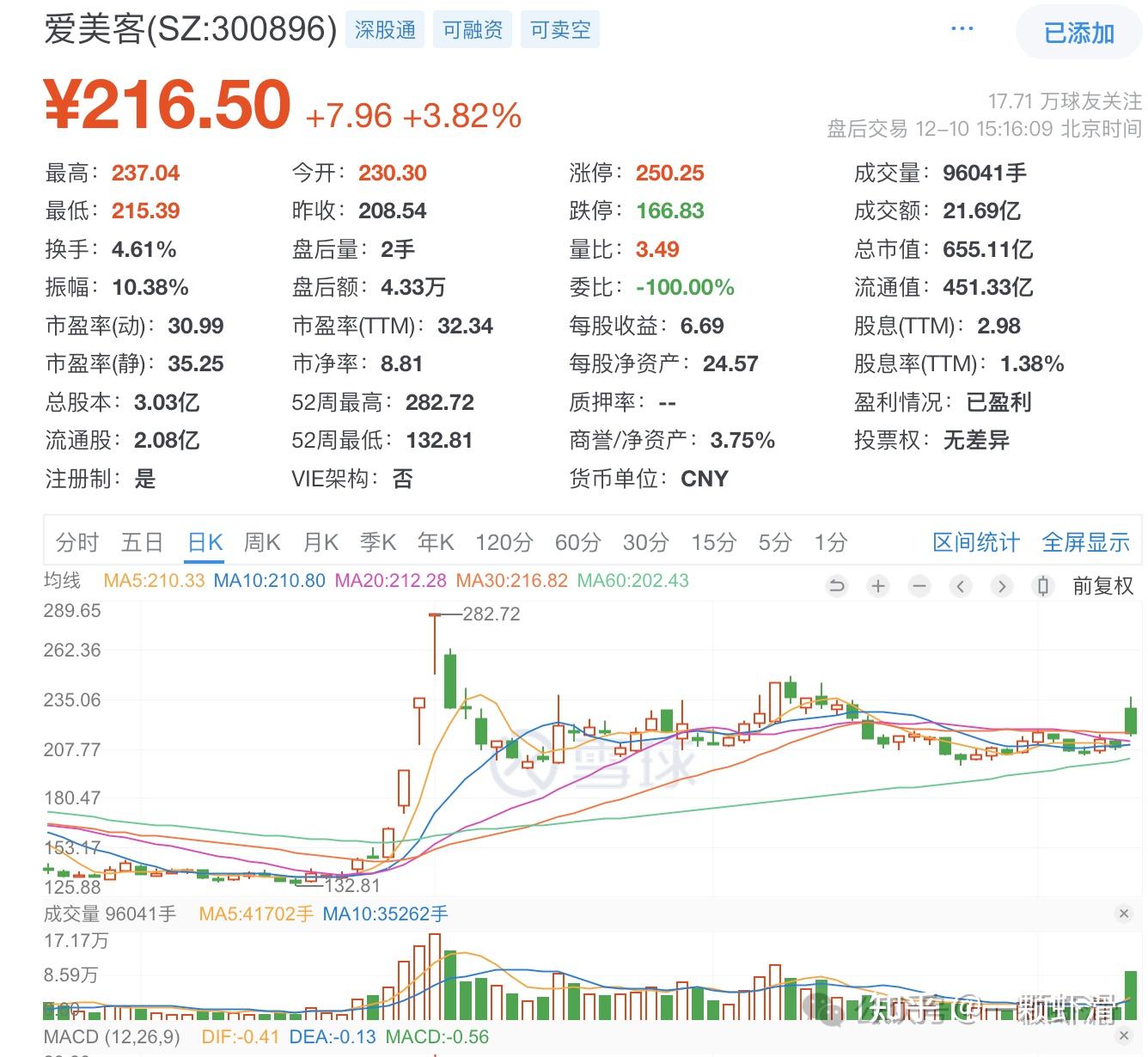Switch to the 60分 interval tab
The image size is (1148, 1057).
(x=577, y=542)
